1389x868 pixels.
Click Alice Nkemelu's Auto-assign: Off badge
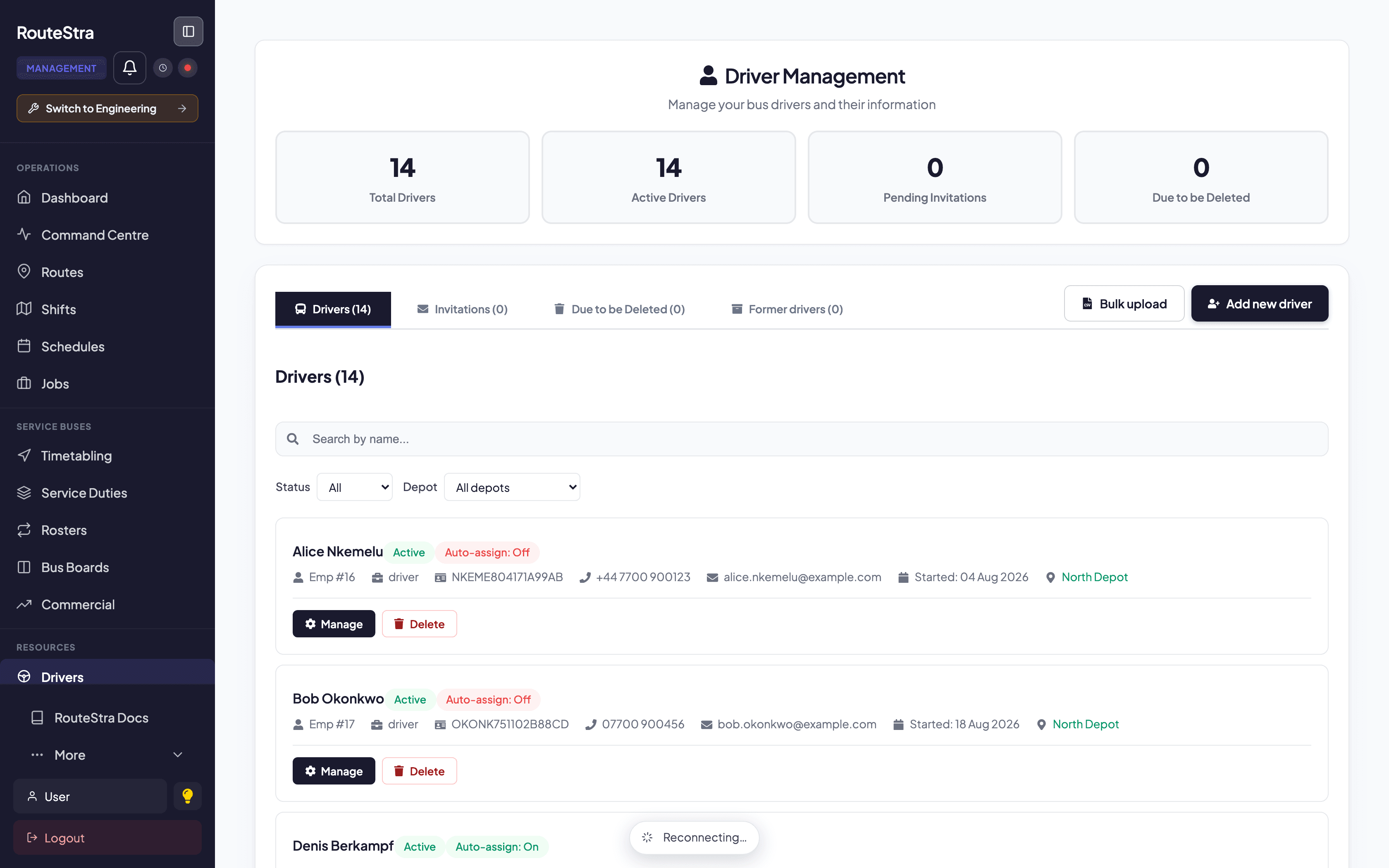click(x=487, y=552)
